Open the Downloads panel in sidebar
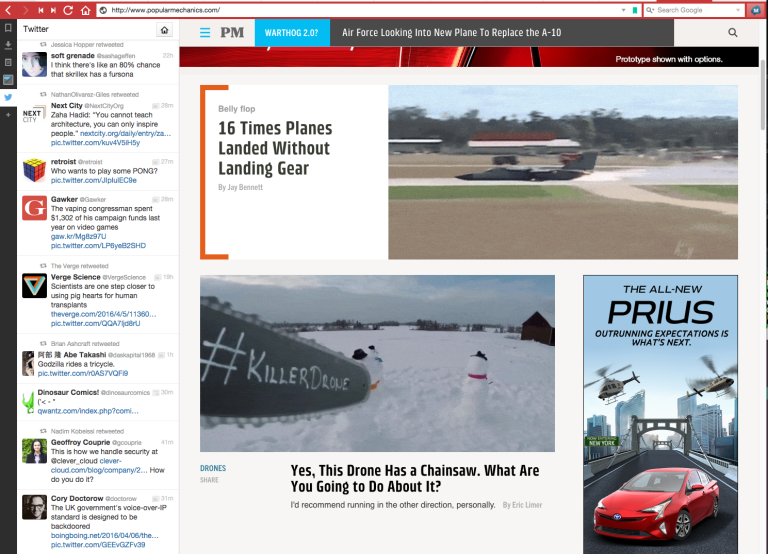Screen dimensions: 768x554 [x=8, y=45]
